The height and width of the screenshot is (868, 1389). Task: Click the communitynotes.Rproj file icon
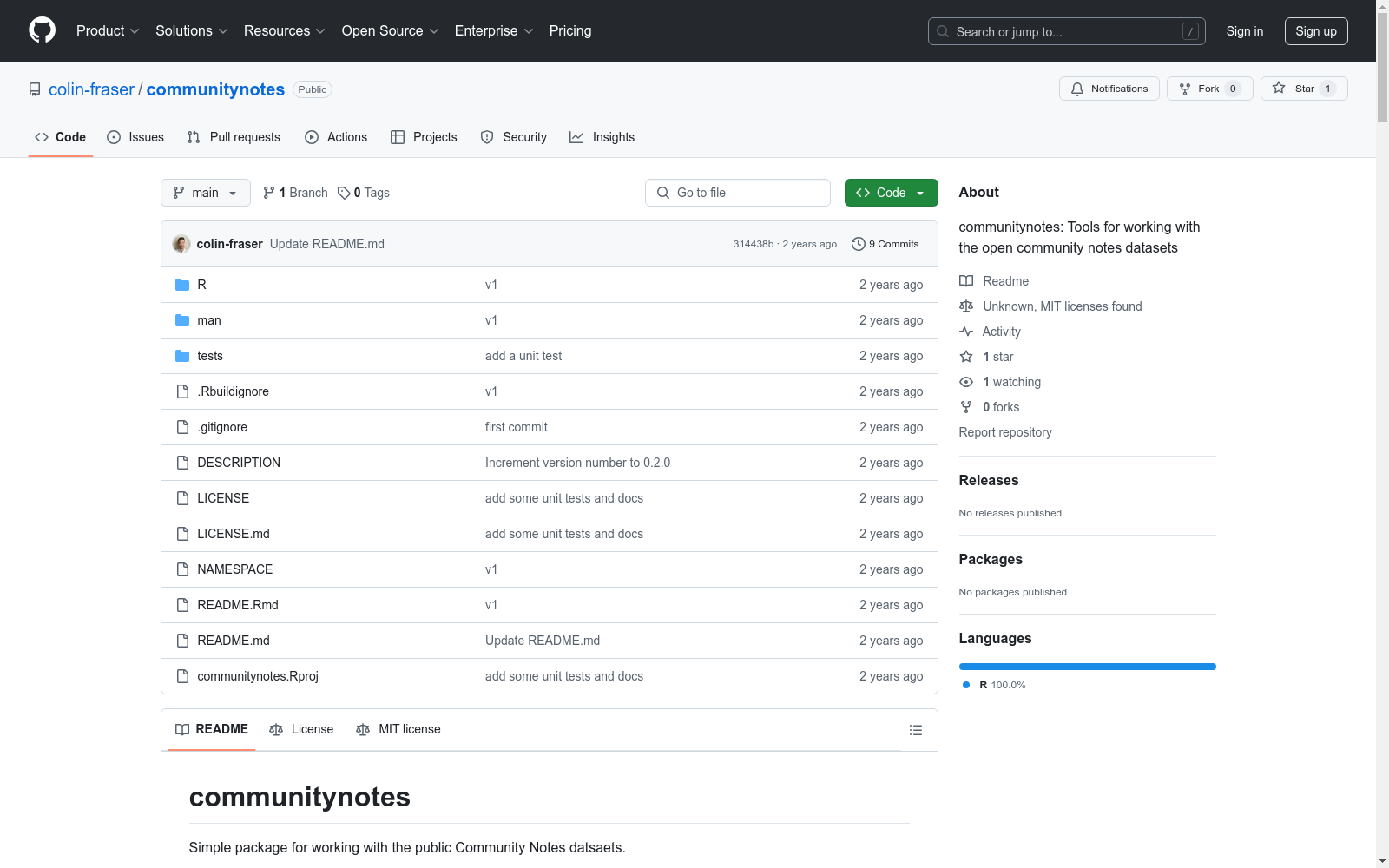pyautogui.click(x=182, y=676)
